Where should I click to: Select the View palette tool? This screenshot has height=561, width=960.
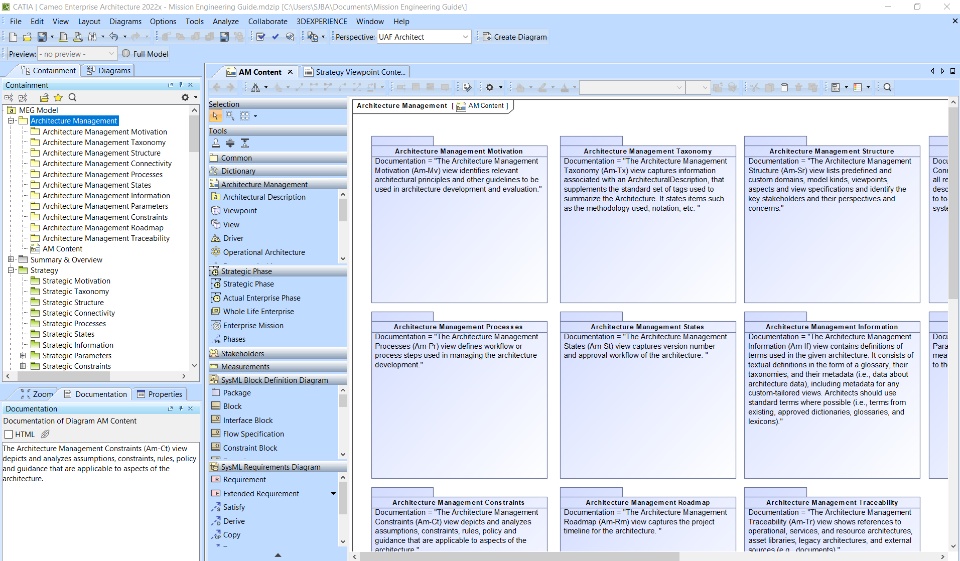click(231, 225)
